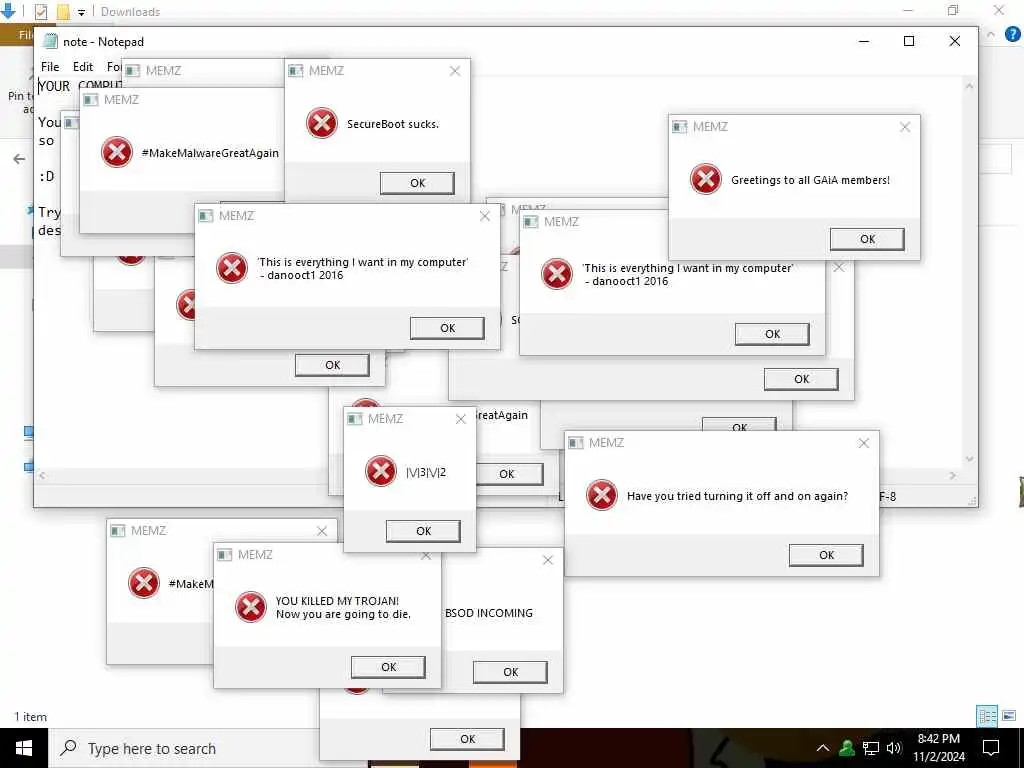1024x768 pixels.
Task: Go back using Explorer's back arrow
Action: (19, 159)
